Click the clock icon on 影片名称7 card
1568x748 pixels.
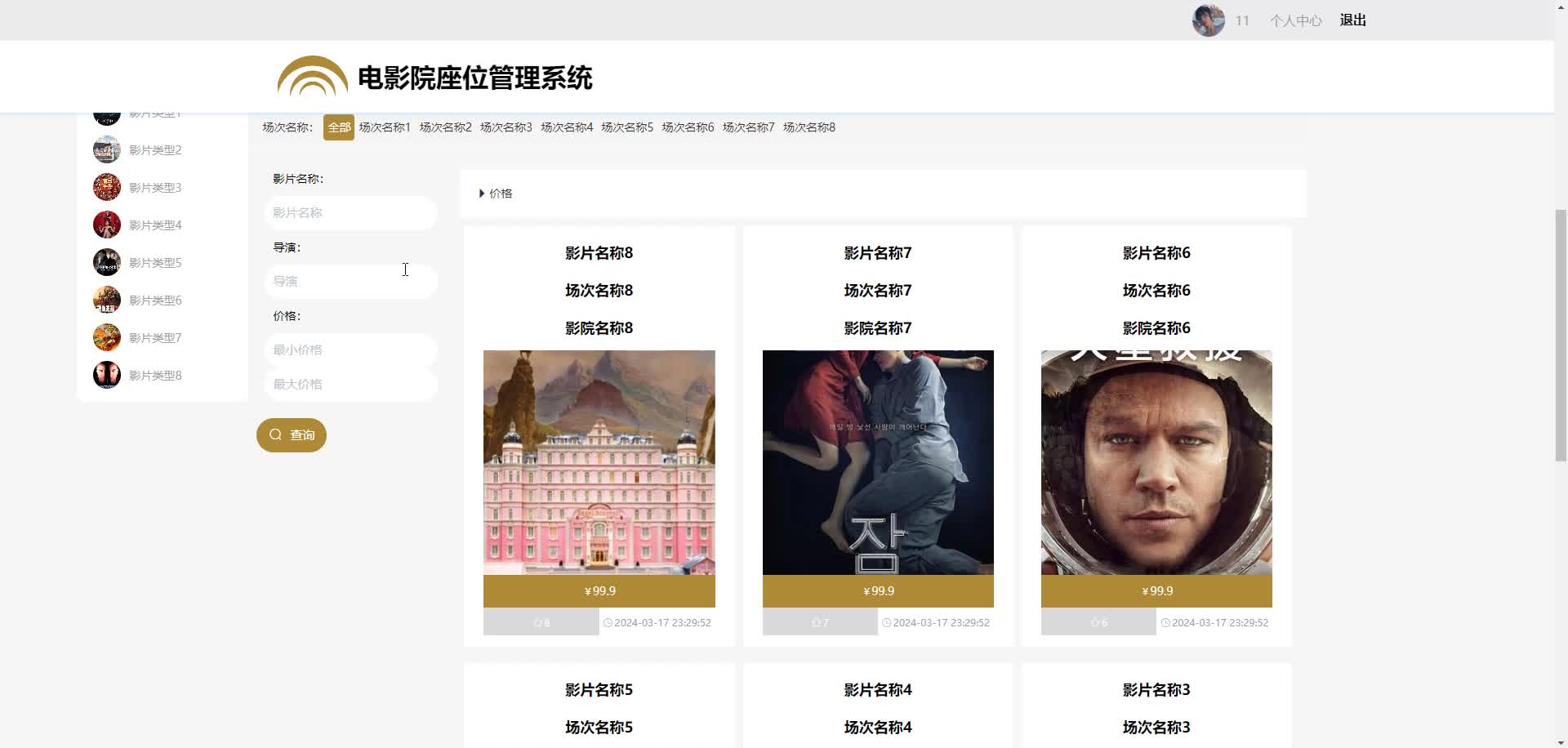[886, 622]
